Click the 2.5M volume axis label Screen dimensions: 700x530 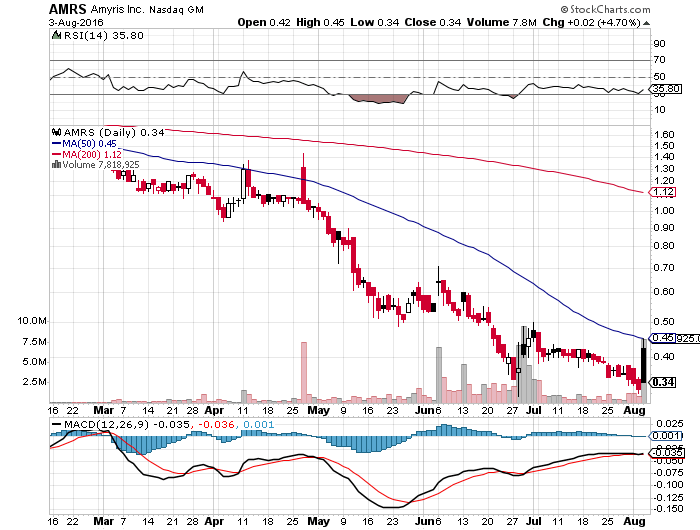(x=34, y=382)
